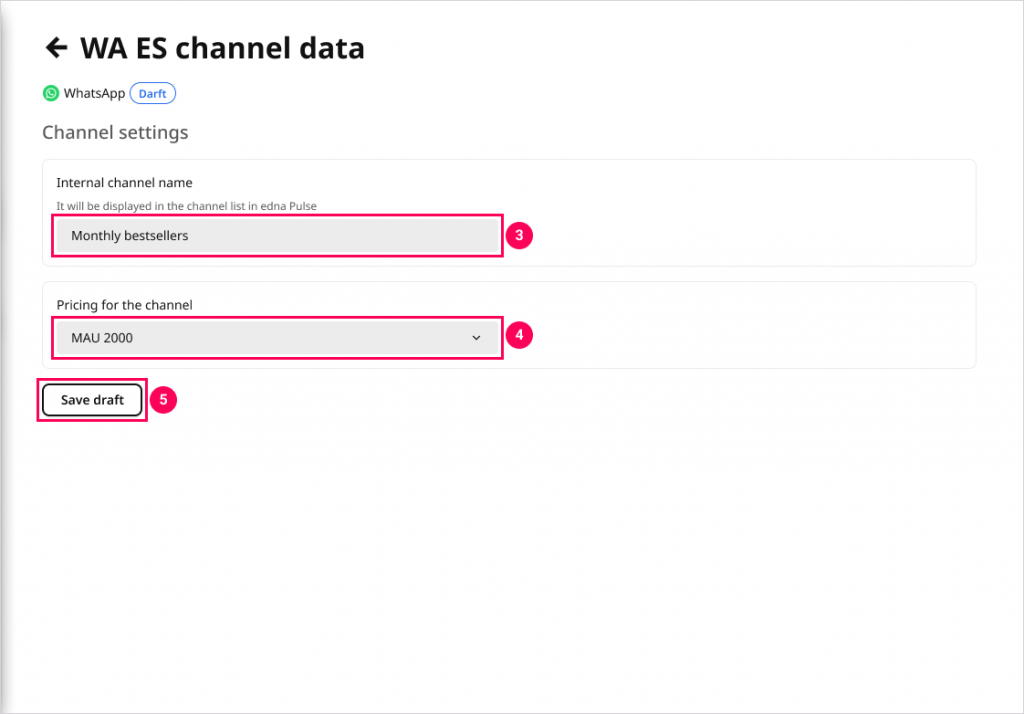Click the WA ES channel data title

[222, 47]
